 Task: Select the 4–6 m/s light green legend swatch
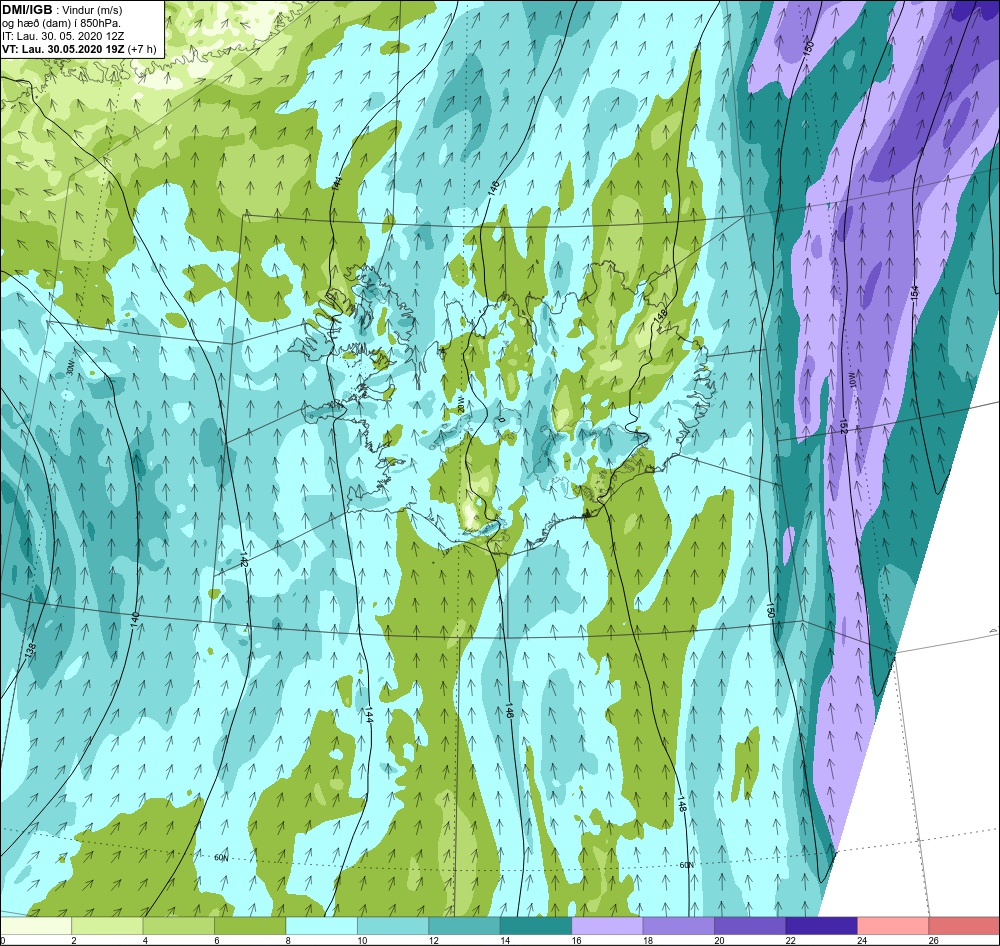coord(179,925)
